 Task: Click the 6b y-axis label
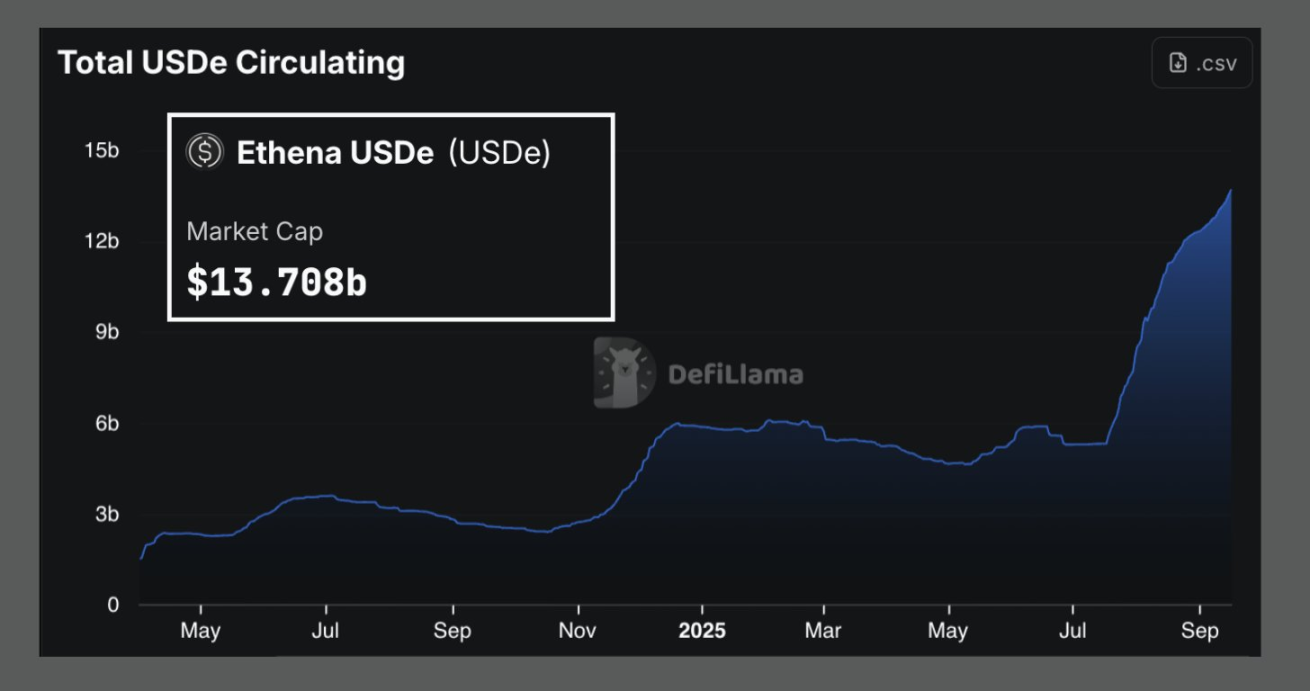pos(107,424)
